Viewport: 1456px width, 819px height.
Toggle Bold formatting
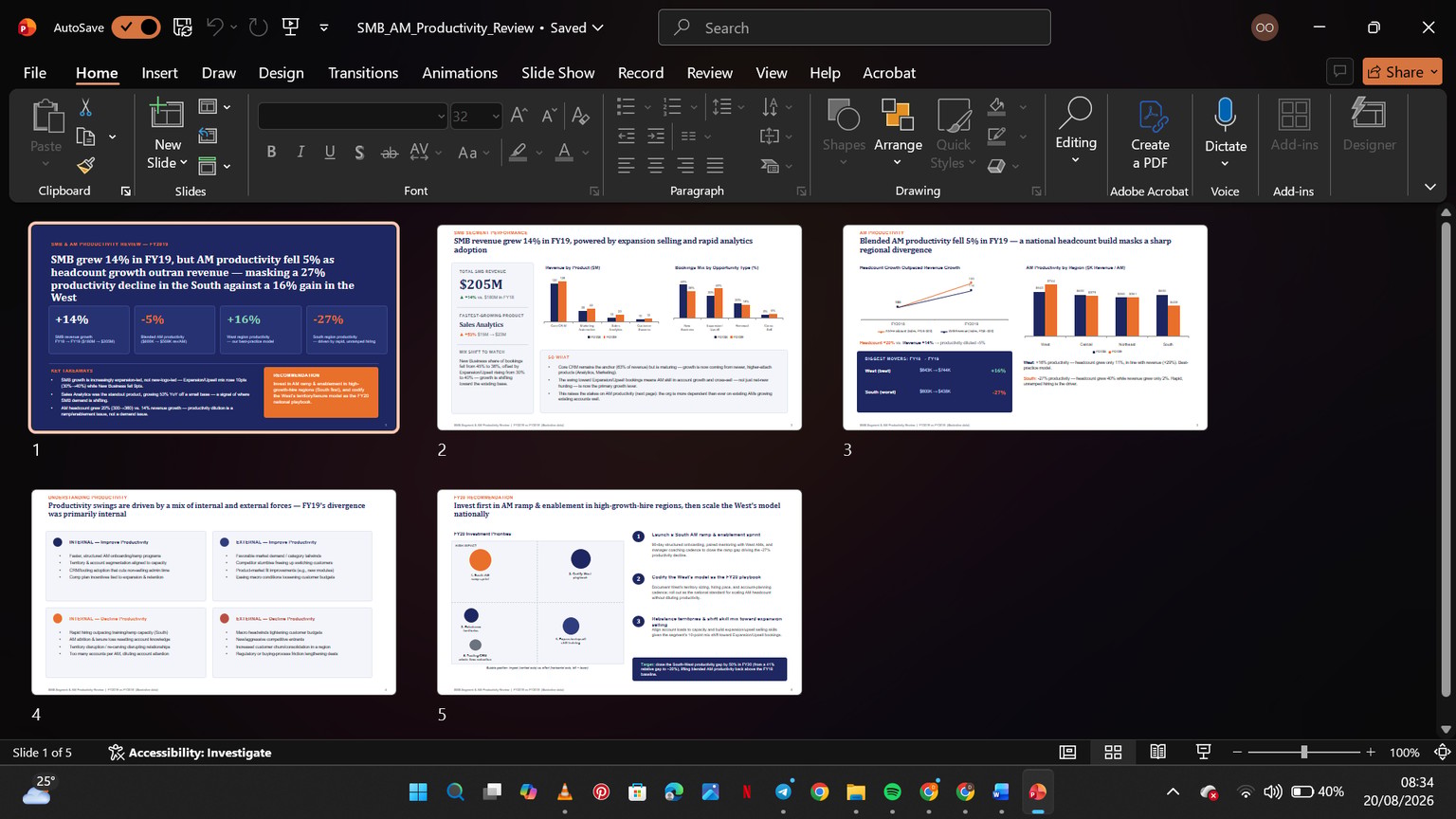click(x=271, y=152)
